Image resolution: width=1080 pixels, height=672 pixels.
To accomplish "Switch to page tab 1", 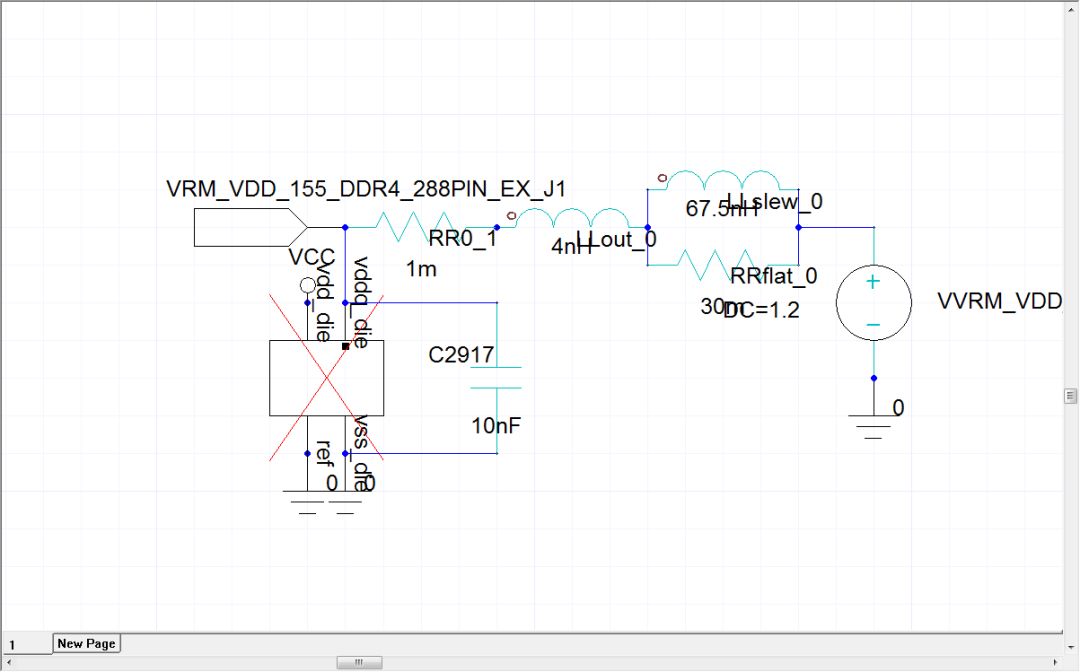I will [26, 645].
